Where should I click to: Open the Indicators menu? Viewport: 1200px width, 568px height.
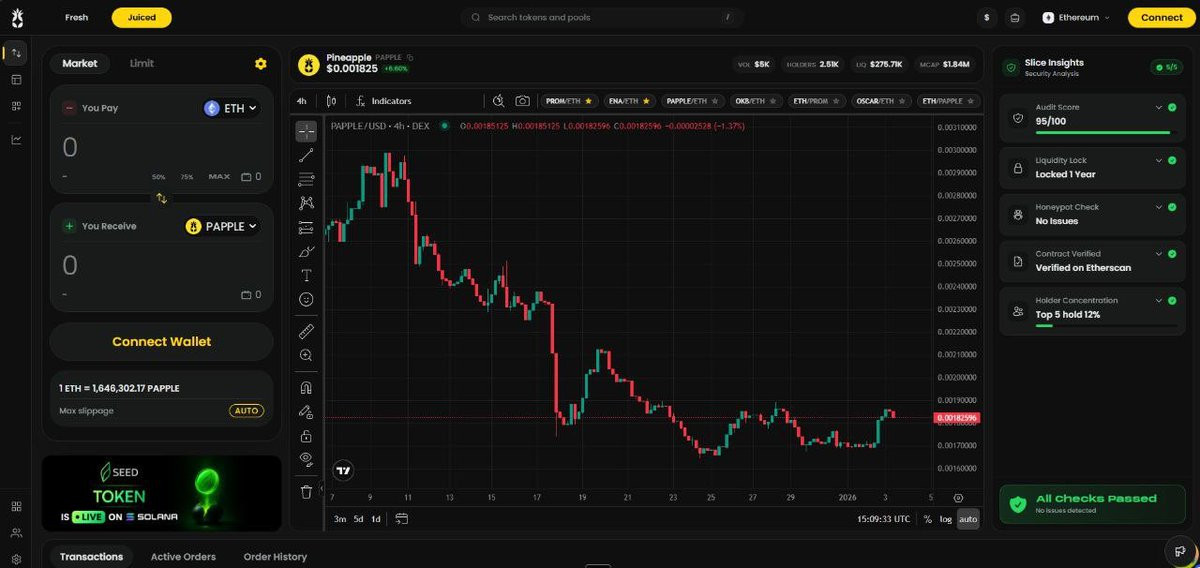click(384, 101)
